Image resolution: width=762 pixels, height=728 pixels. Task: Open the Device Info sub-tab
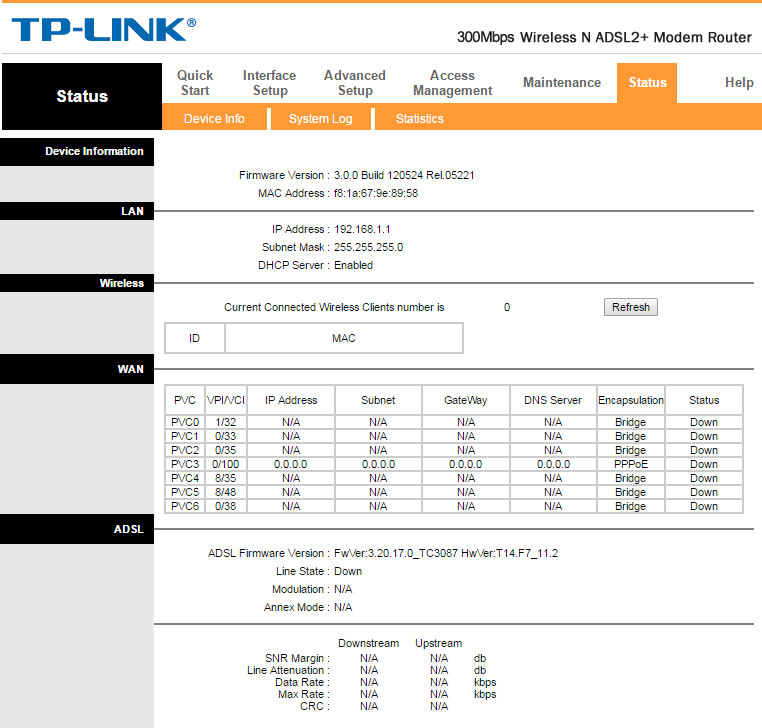pos(214,119)
